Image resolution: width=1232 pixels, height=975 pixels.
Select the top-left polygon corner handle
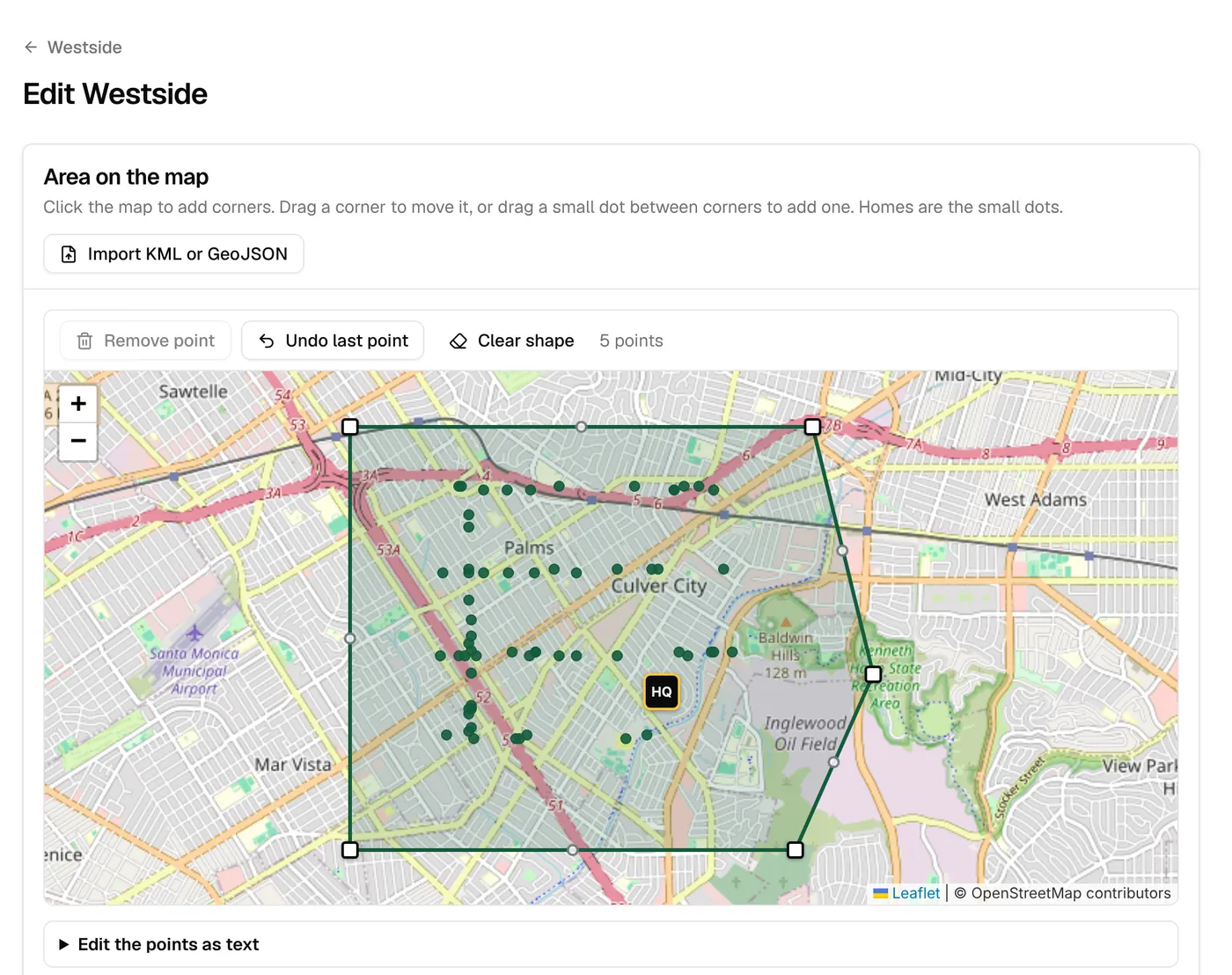[350, 427]
